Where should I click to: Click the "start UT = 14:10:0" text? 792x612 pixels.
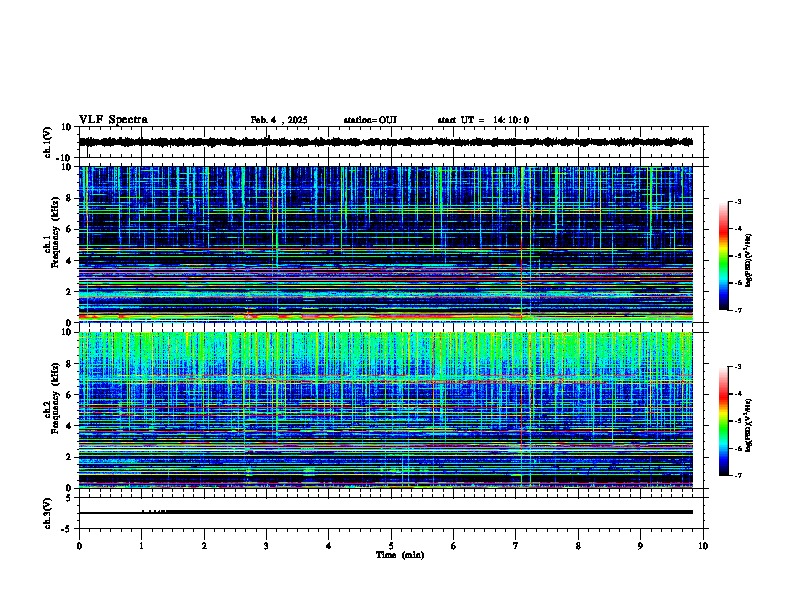click(483, 120)
